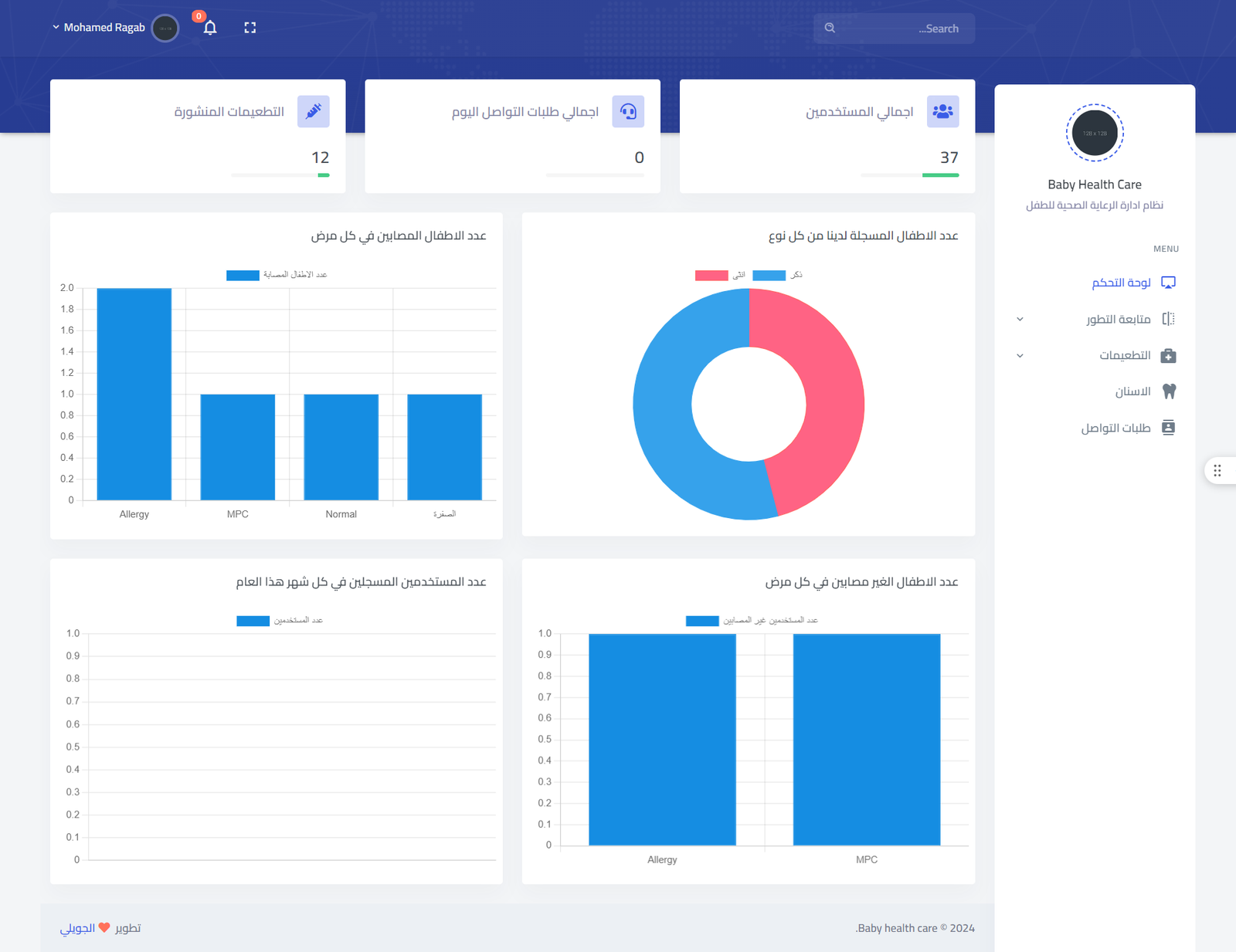Toggle fullscreen mode icon

pyautogui.click(x=250, y=28)
